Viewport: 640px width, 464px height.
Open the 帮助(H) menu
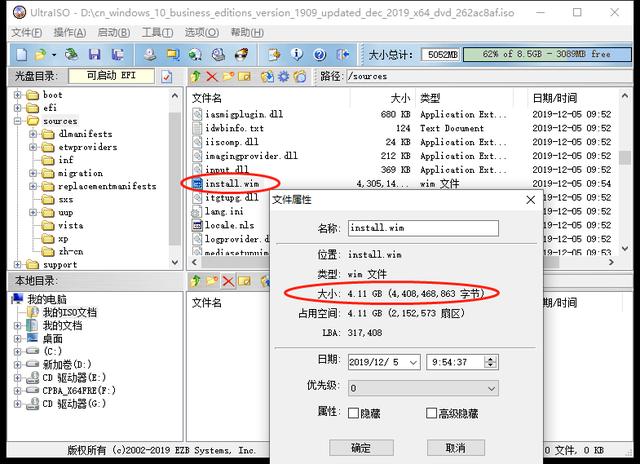(247, 32)
